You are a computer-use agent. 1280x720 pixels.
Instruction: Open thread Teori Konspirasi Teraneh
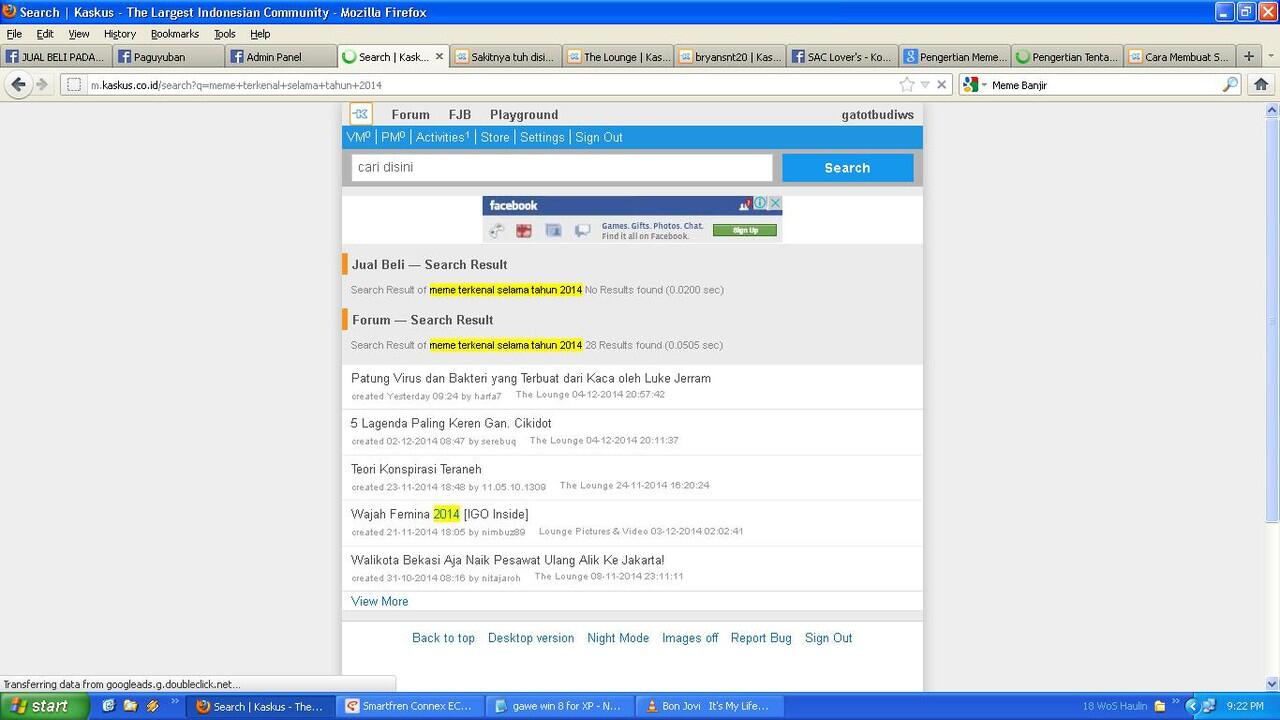[416, 469]
